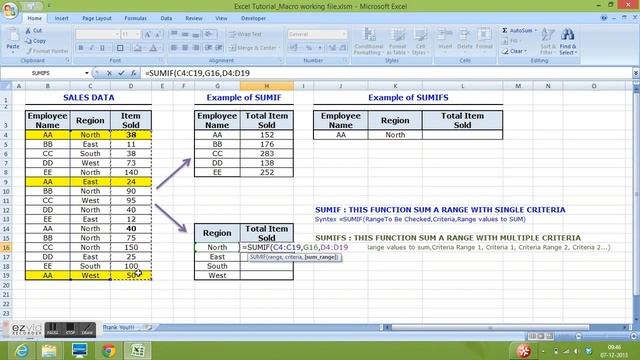
Task: Align text to the right
Action: coord(196,48)
